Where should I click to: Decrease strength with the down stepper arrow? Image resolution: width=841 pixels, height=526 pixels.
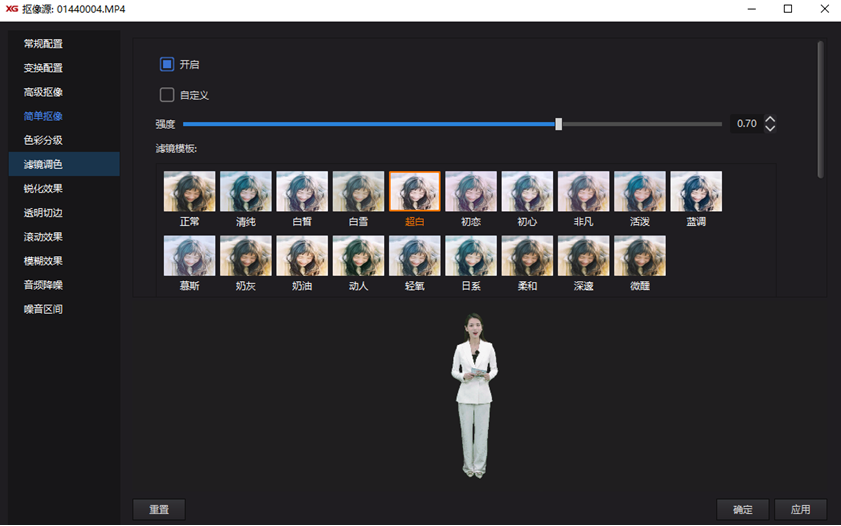770,128
